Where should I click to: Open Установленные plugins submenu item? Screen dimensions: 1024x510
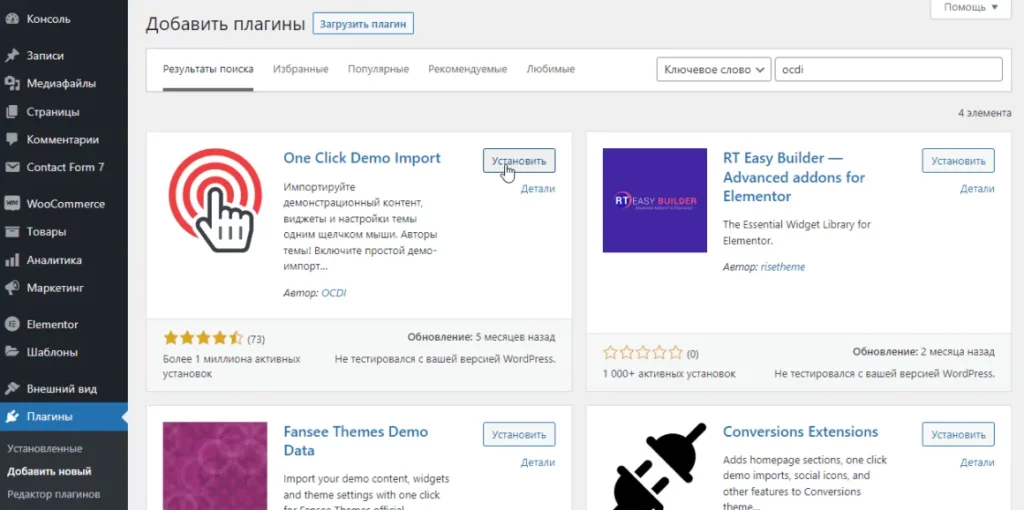tap(44, 449)
